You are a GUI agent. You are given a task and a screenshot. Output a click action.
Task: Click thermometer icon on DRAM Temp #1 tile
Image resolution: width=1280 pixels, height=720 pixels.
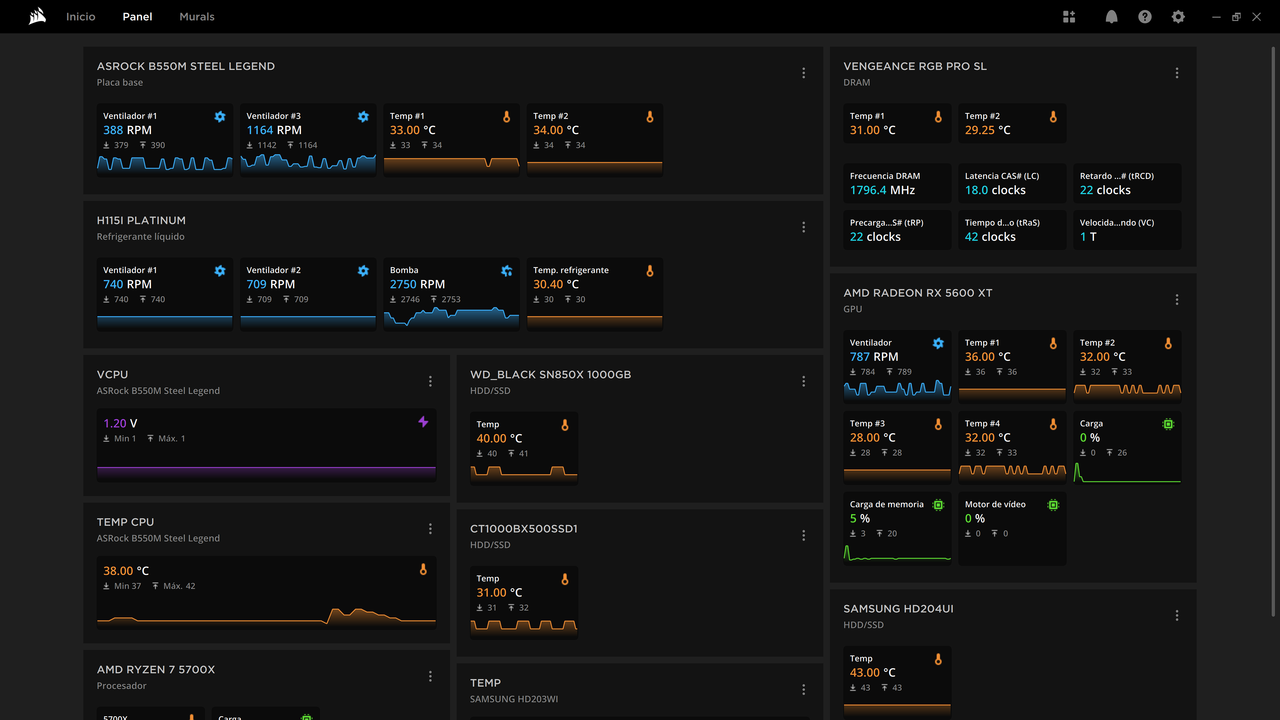[938, 117]
